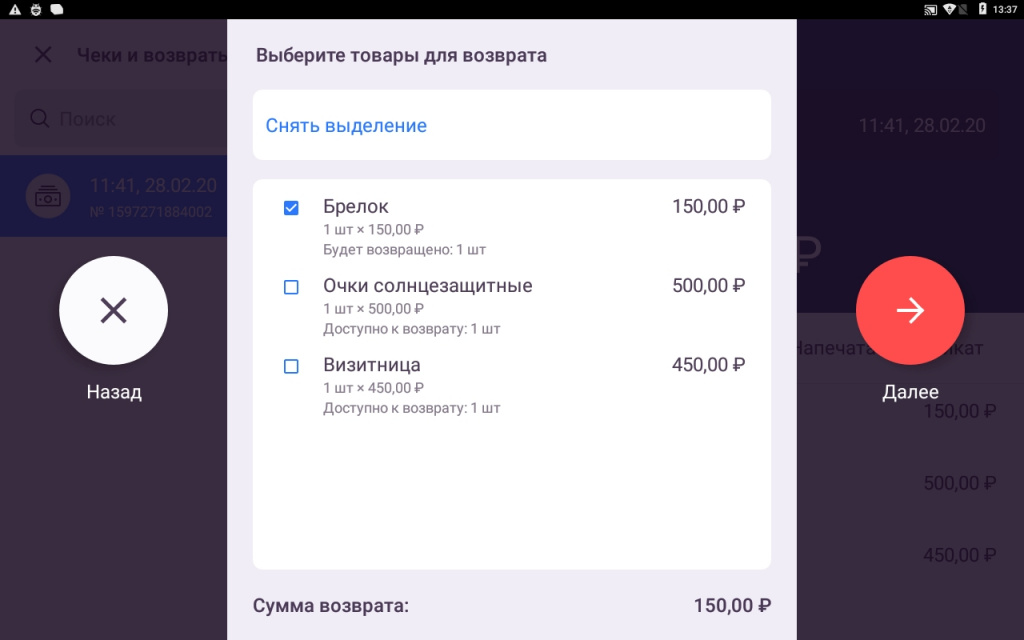
Task: Tap the battery indicator icon
Action: [x=983, y=9]
